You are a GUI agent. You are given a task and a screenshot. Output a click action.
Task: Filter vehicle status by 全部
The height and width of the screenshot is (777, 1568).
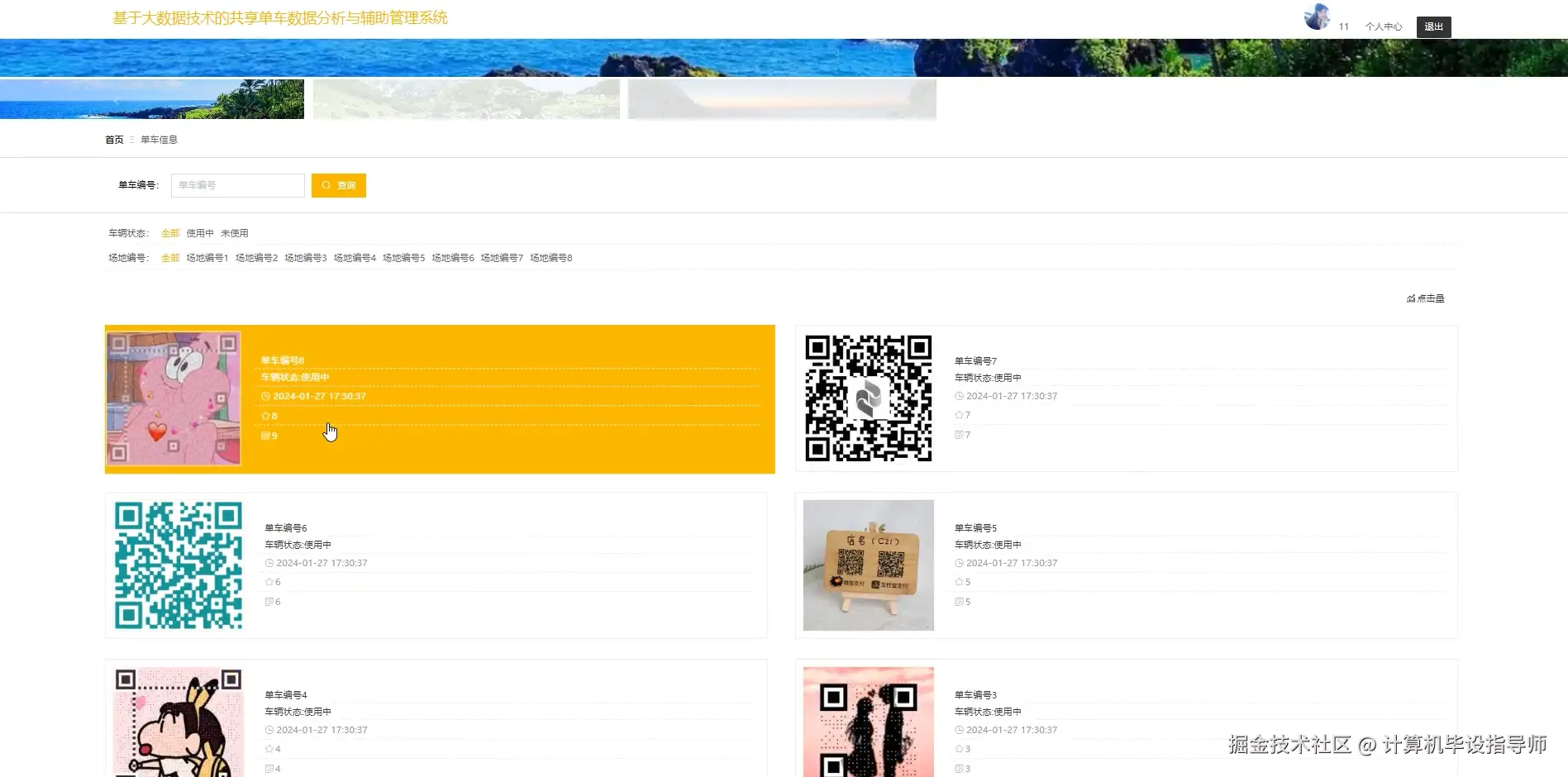[x=170, y=233]
